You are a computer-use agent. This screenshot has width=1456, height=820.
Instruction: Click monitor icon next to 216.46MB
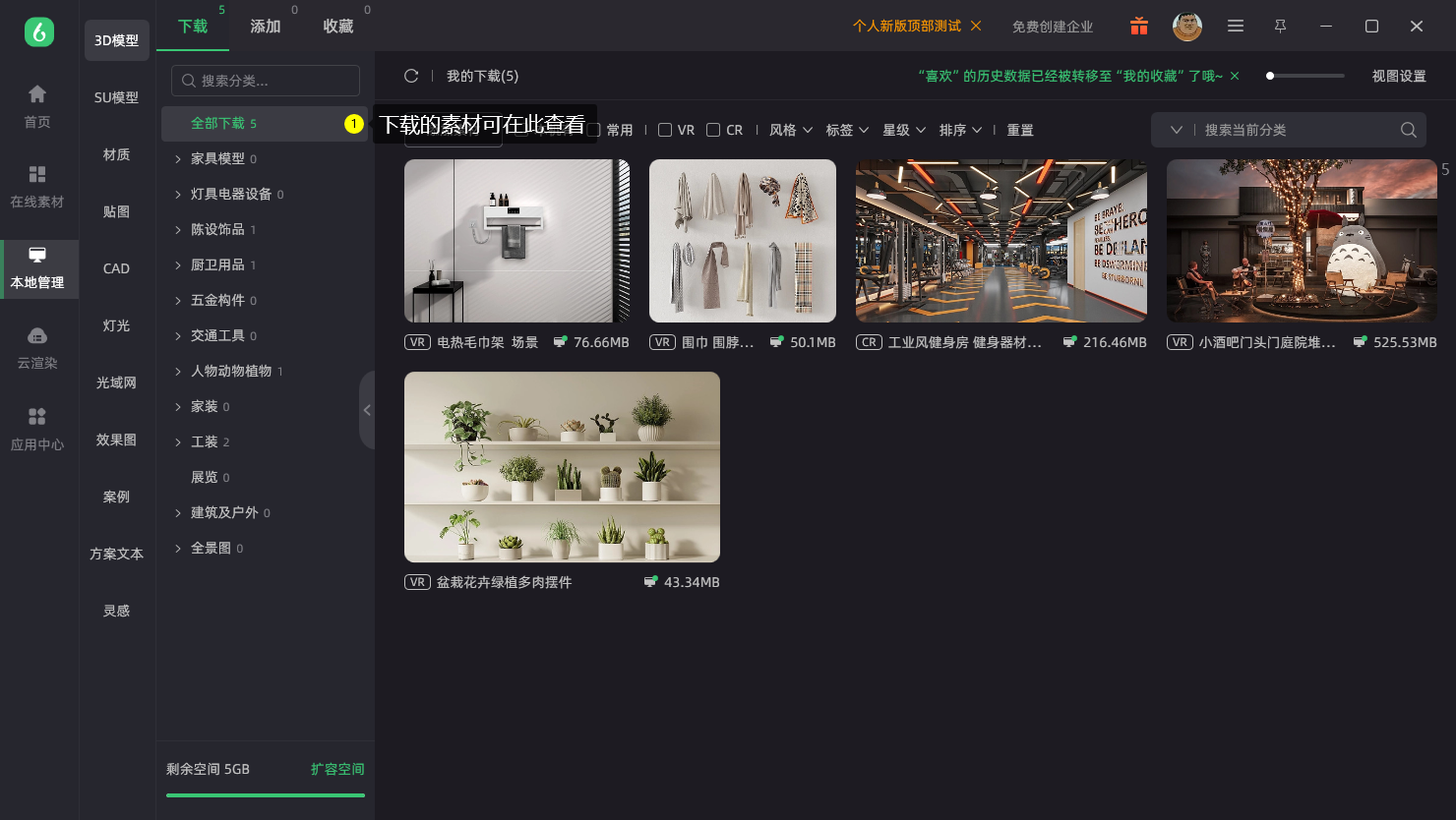pyautogui.click(x=1069, y=342)
